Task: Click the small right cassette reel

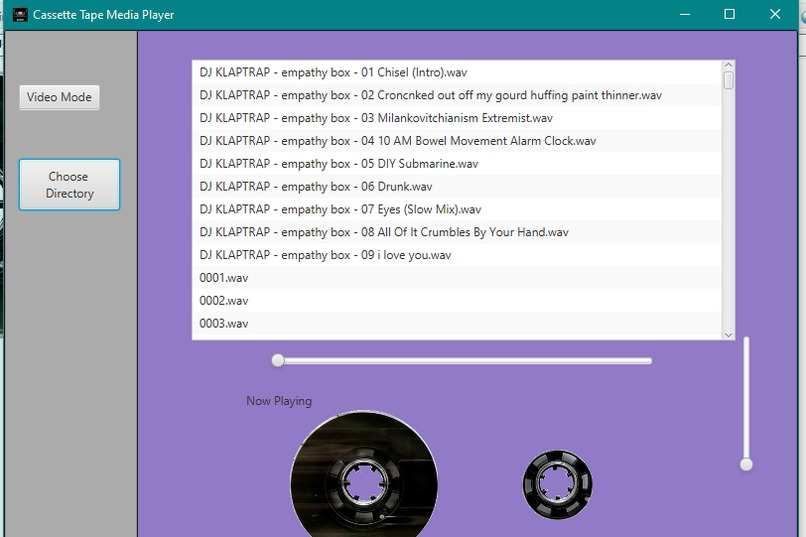Action: 557,484
